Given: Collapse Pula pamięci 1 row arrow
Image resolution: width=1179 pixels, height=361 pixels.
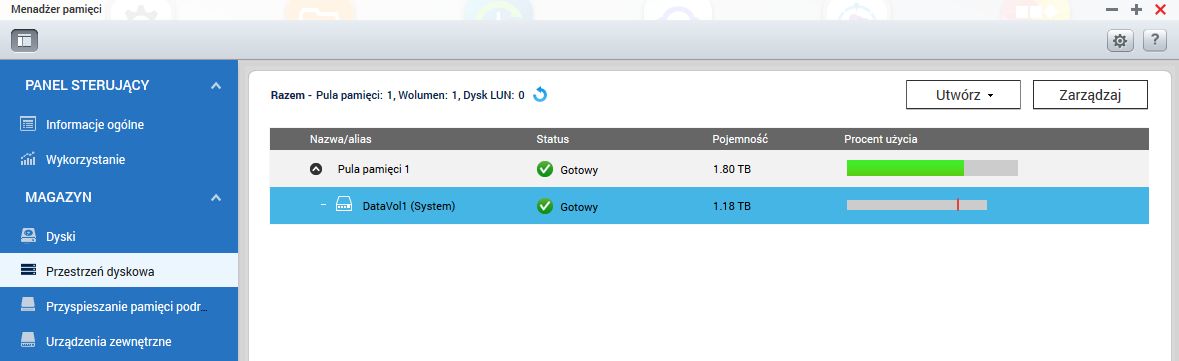Looking at the screenshot, I should tap(316, 169).
